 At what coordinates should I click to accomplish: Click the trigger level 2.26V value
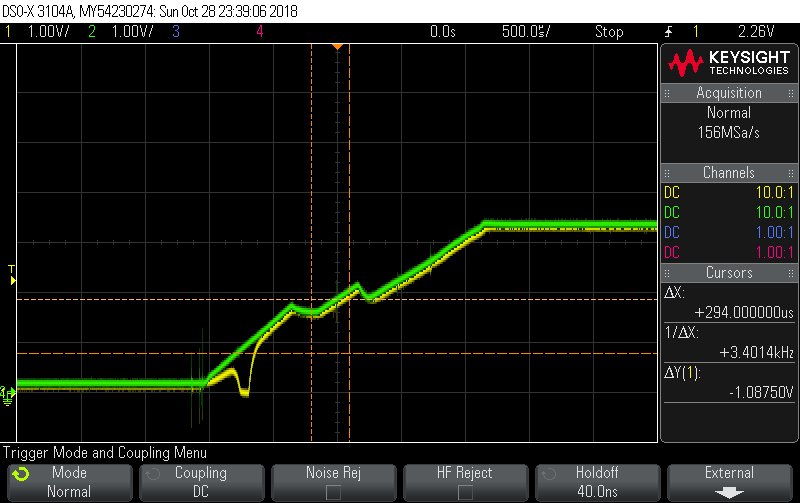click(756, 32)
